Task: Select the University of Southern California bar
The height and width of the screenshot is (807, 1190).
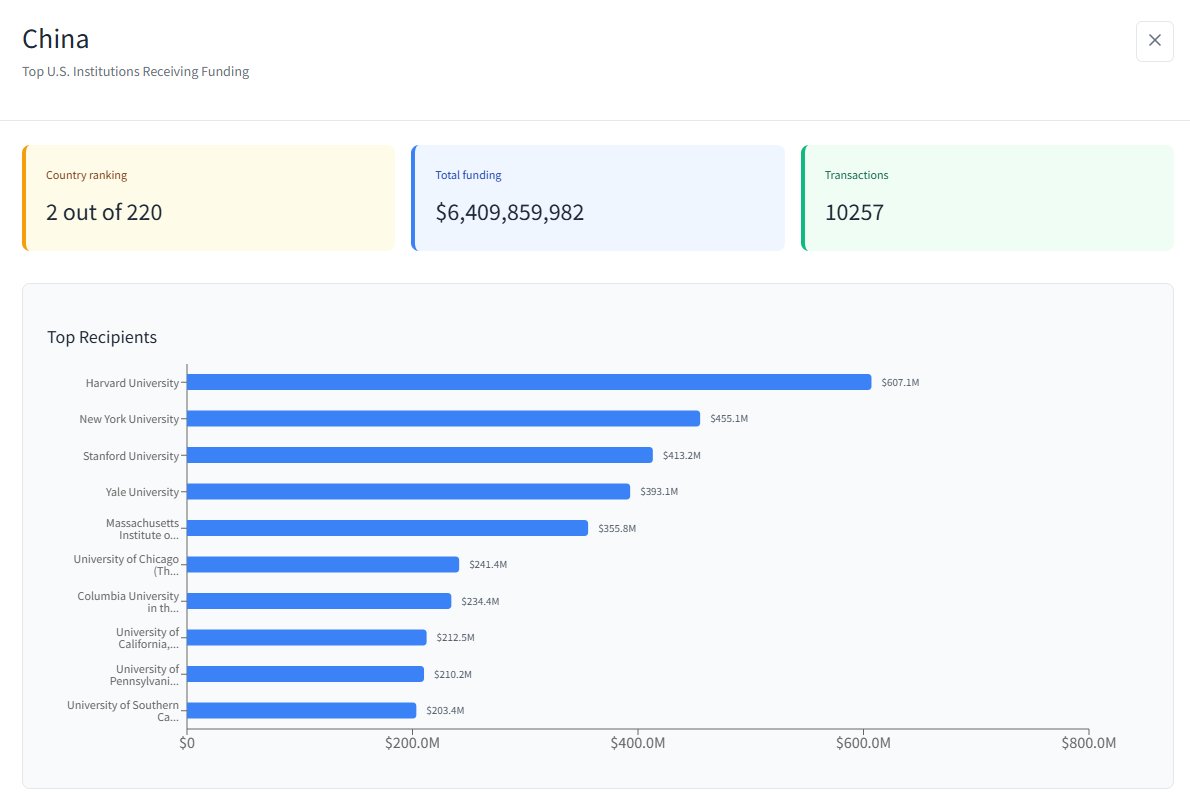Action: coord(301,710)
